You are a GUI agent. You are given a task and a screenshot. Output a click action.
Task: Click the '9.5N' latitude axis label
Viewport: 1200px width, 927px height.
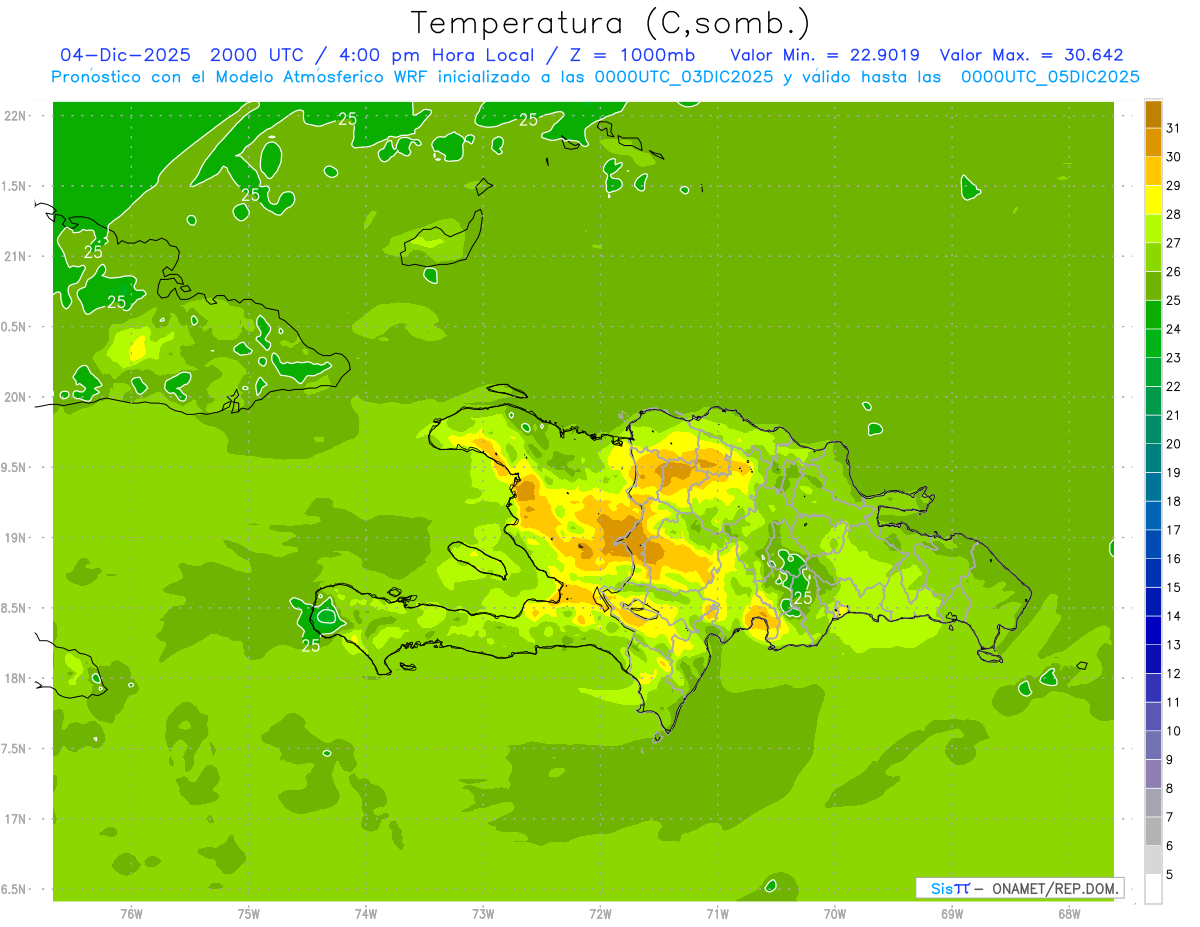(x=15, y=467)
